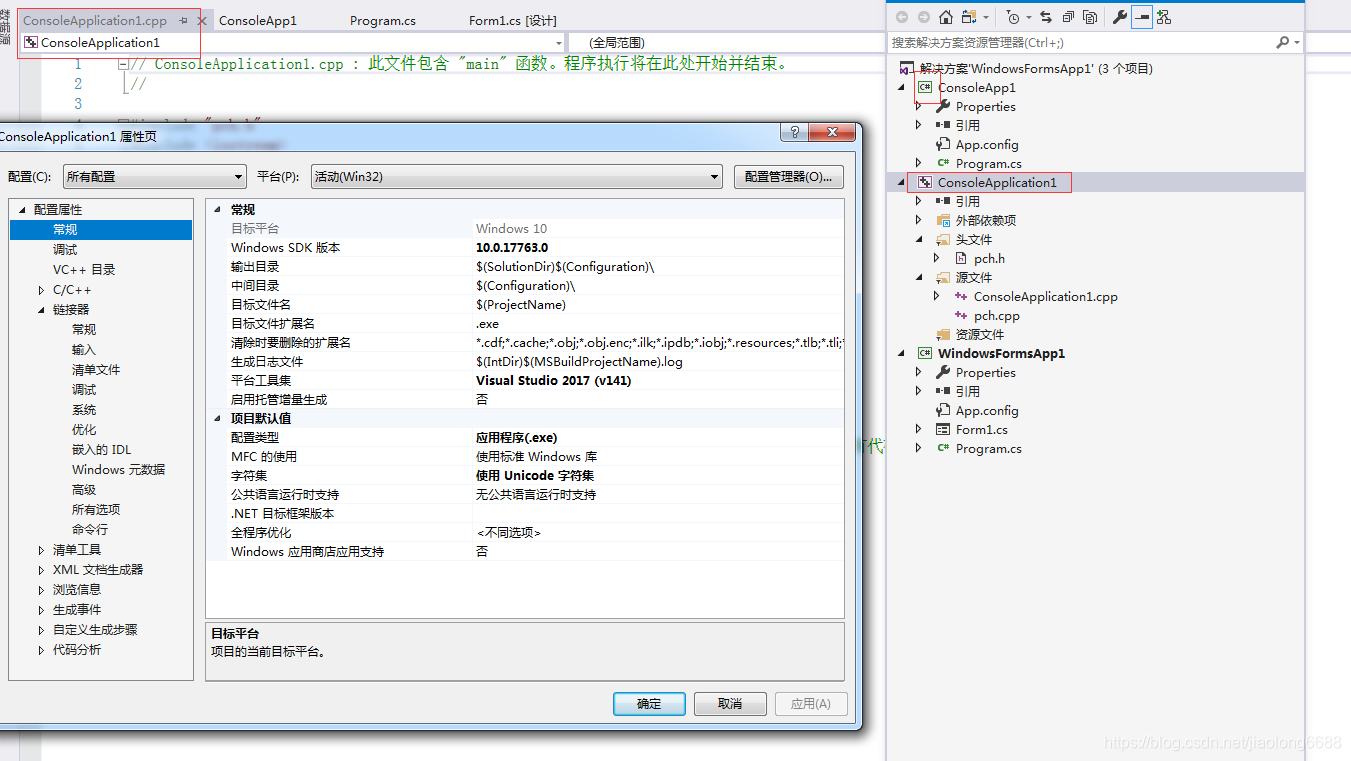This screenshot has height=761, width=1351.
Task: Click the Back arrow in Solution Explorer toolbar
Action: 902,17
